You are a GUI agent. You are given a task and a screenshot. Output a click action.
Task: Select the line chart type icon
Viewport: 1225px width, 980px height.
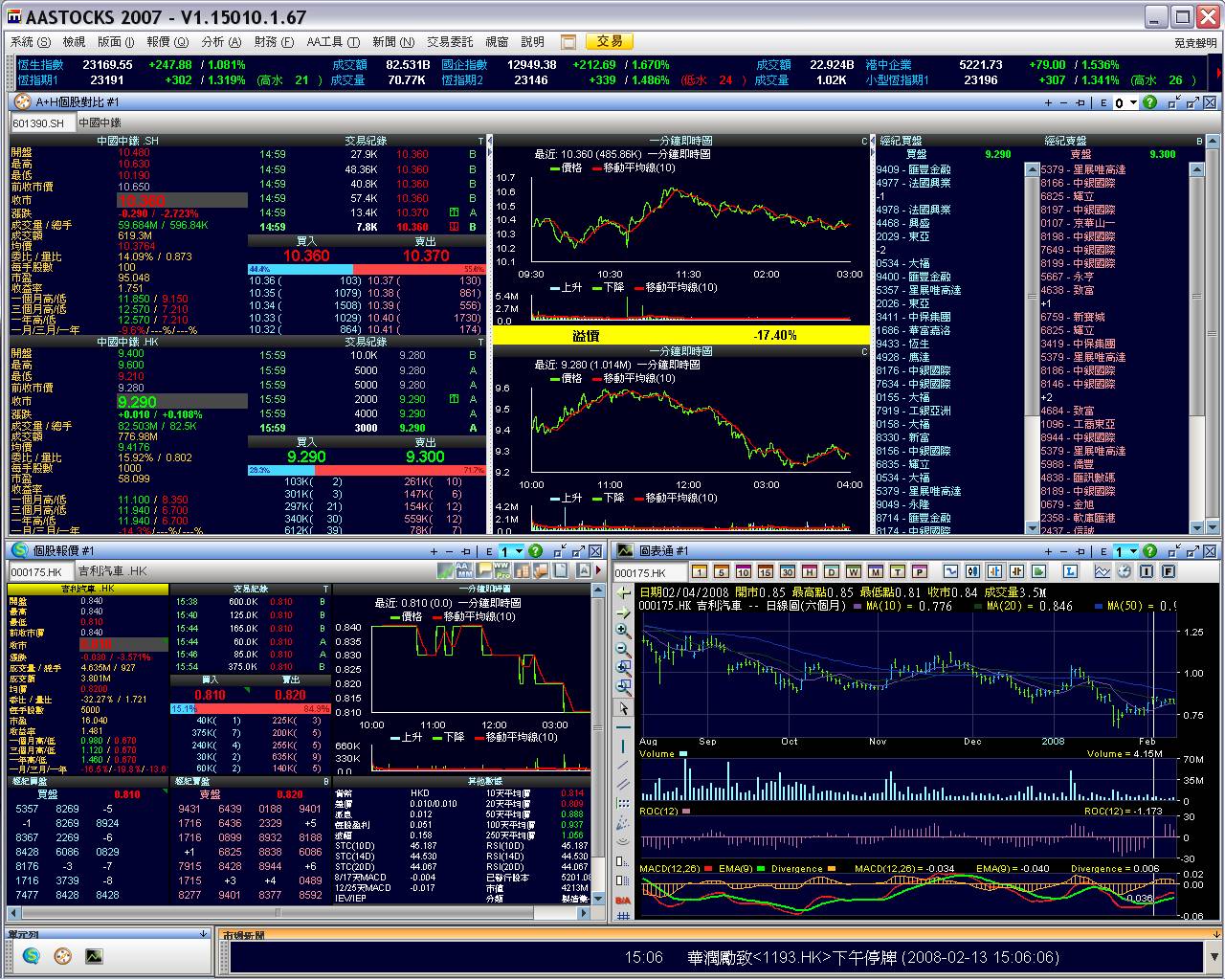click(950, 571)
